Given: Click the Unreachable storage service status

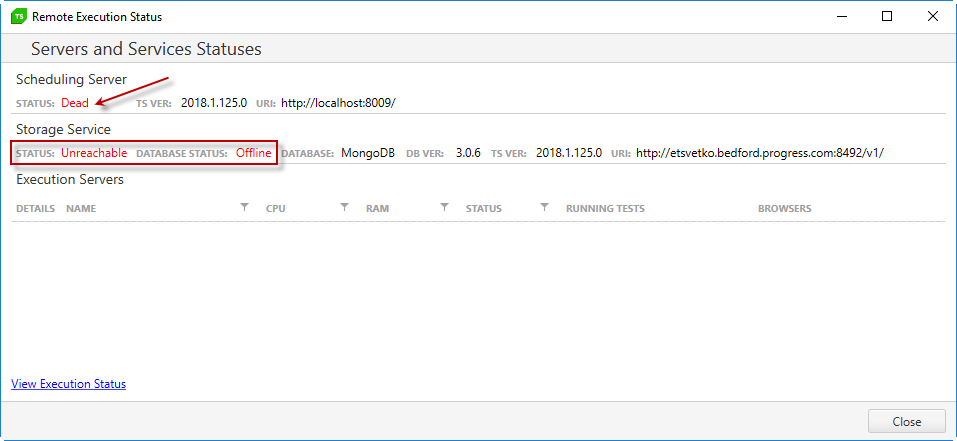Looking at the screenshot, I should (94, 153).
